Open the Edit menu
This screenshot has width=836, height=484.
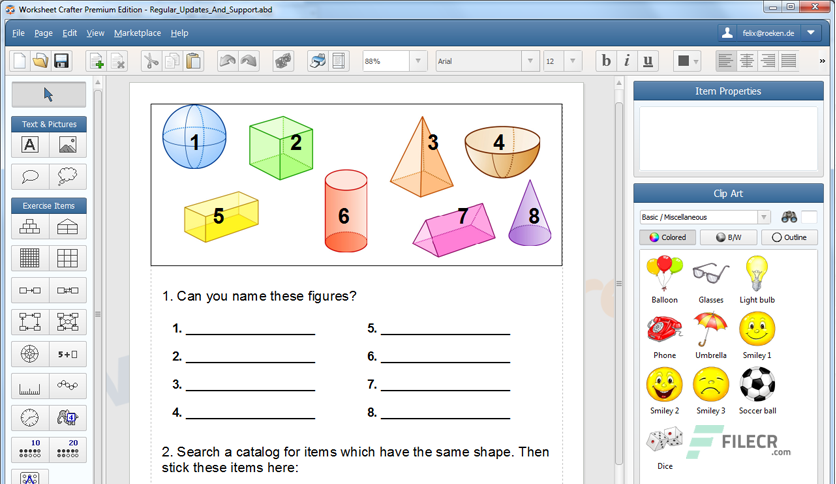pos(69,33)
